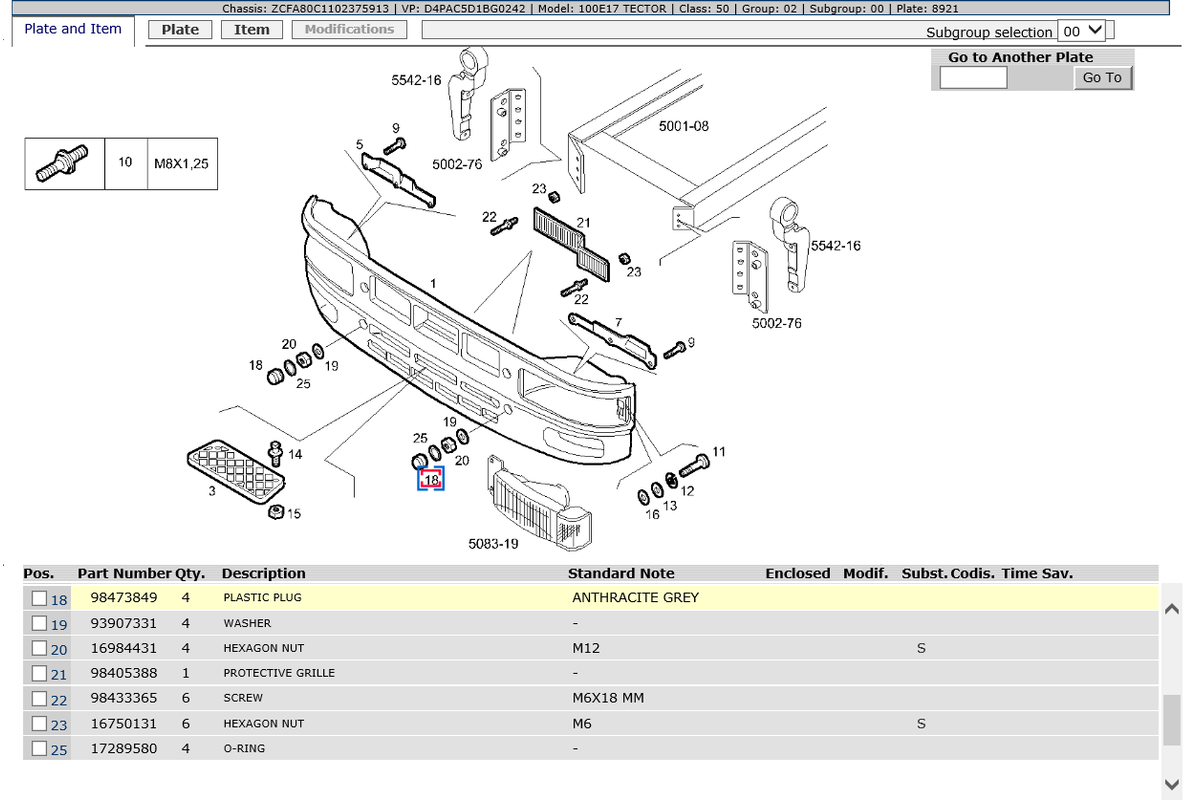Tick the checkbox for position 21
The width and height of the screenshot is (1197, 800).
point(39,674)
